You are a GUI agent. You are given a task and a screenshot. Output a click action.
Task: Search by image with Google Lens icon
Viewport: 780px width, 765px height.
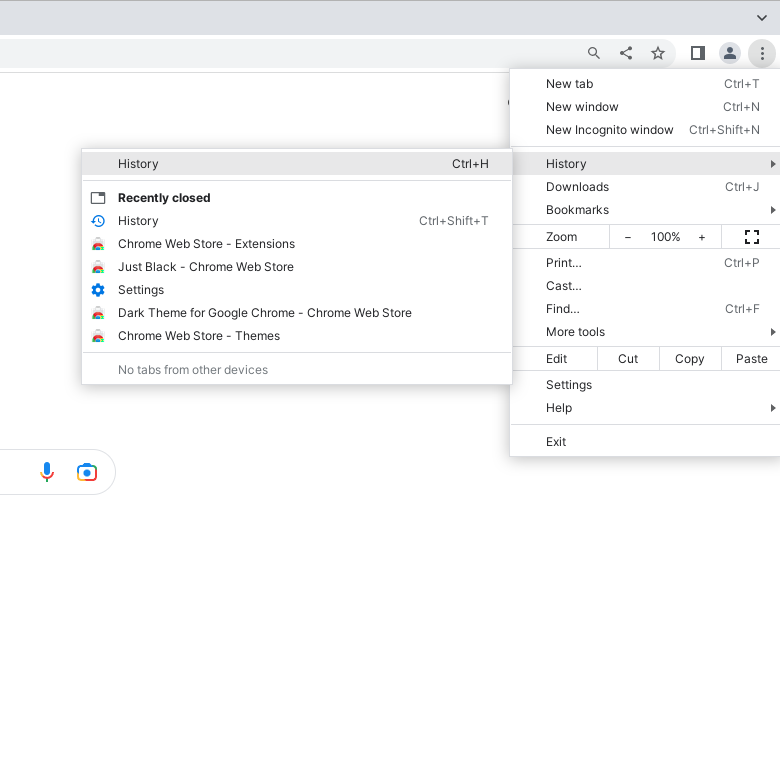[87, 472]
